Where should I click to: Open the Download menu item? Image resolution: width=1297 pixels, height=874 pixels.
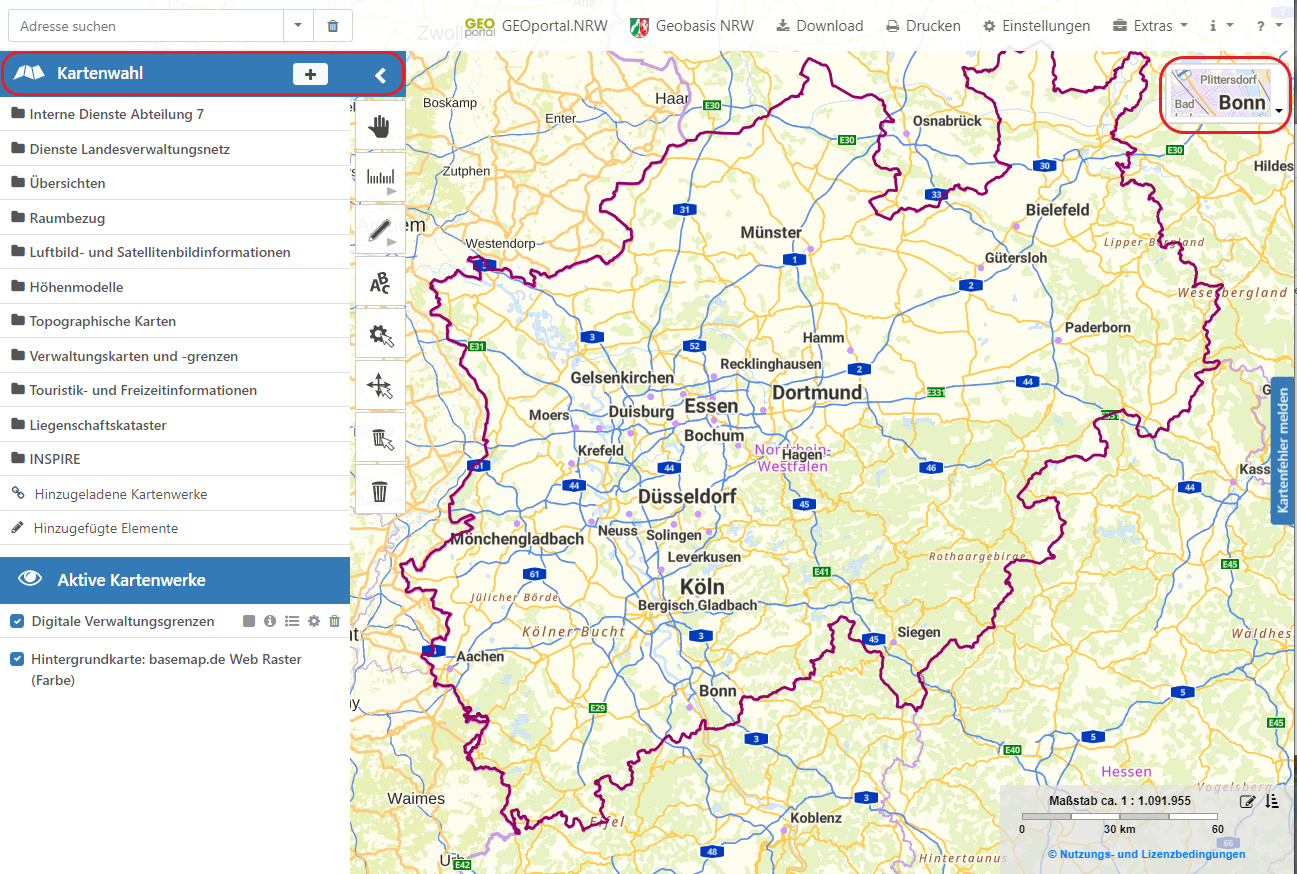click(820, 26)
